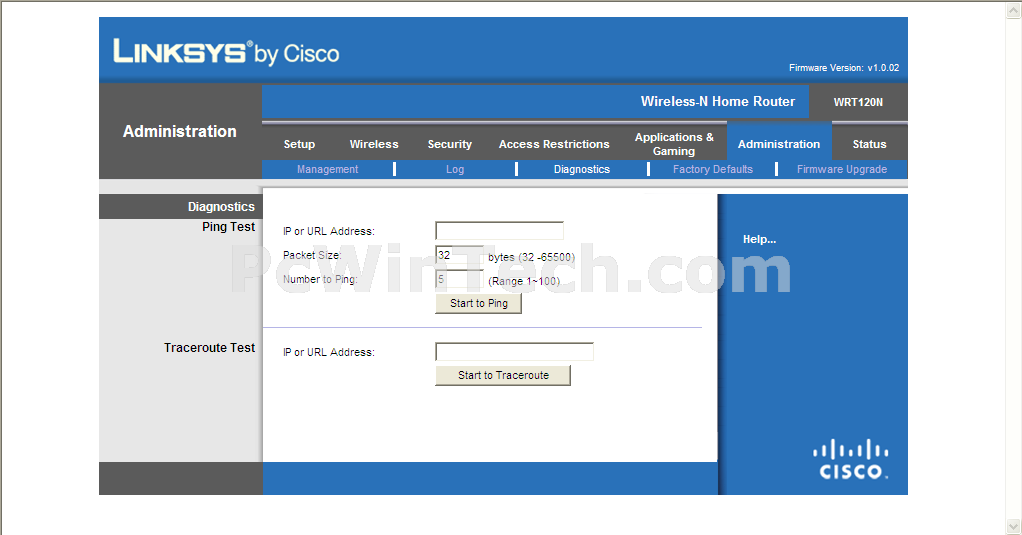Open Firmware Upgrade sub-tab

pyautogui.click(x=841, y=169)
